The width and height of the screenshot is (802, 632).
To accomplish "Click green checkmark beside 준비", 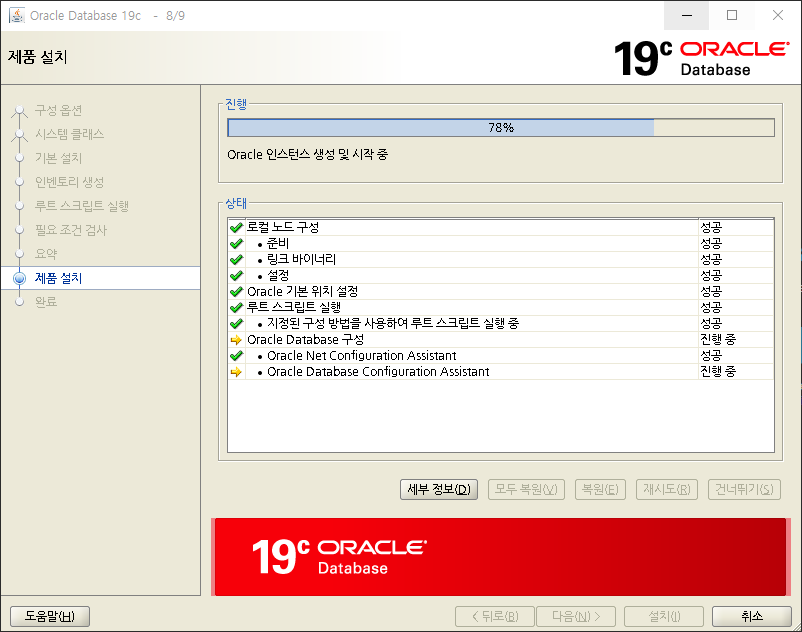I will (x=236, y=243).
